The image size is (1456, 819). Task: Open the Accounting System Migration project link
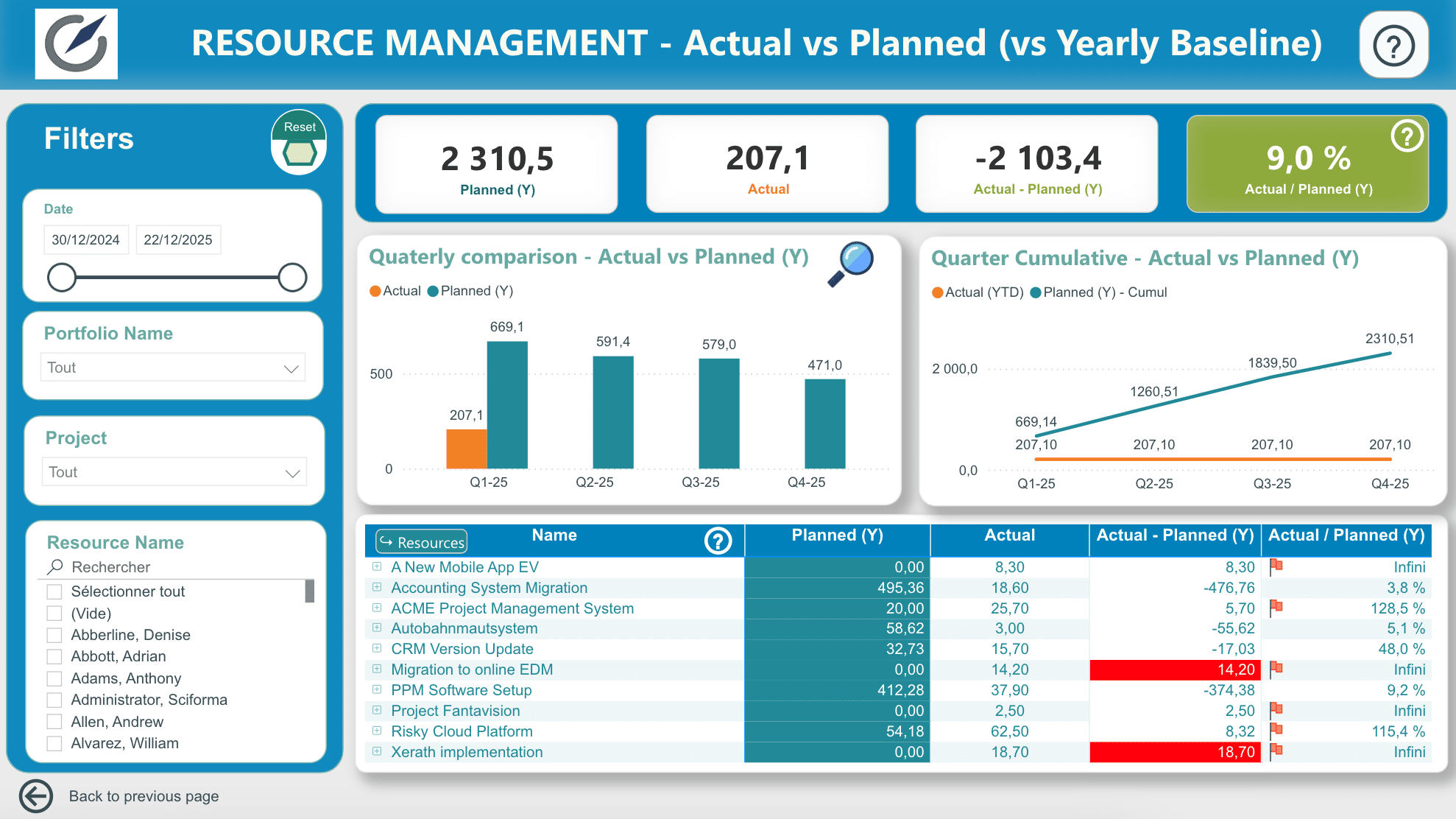489,588
